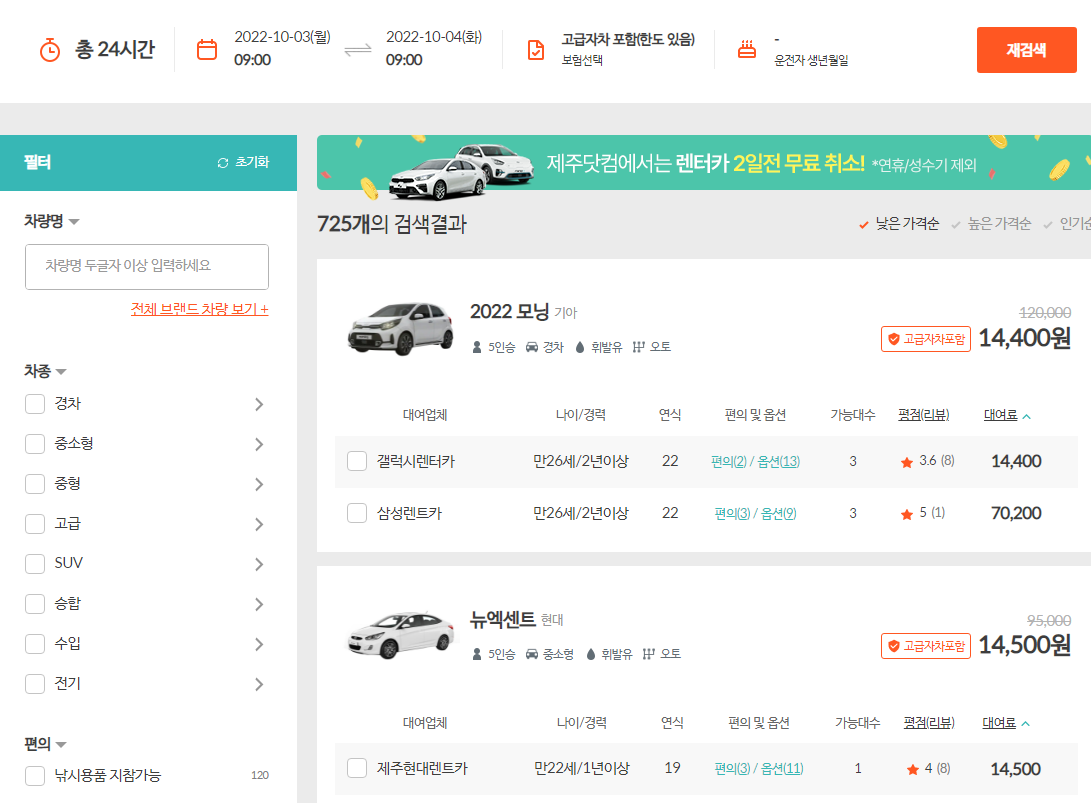Sort results by 낮은 가격순
Viewport: 1091px width, 803px height.
(x=907, y=223)
